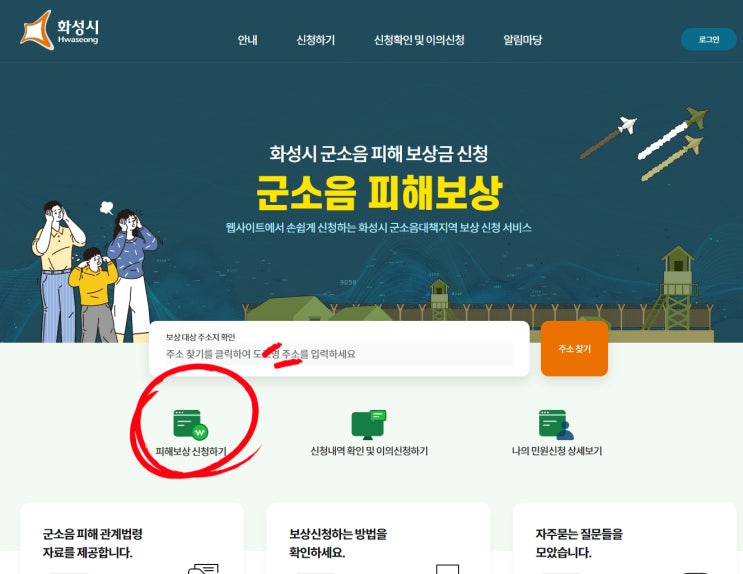Open 신청확인 및 이의신청 menu

pyautogui.click(x=419, y=40)
